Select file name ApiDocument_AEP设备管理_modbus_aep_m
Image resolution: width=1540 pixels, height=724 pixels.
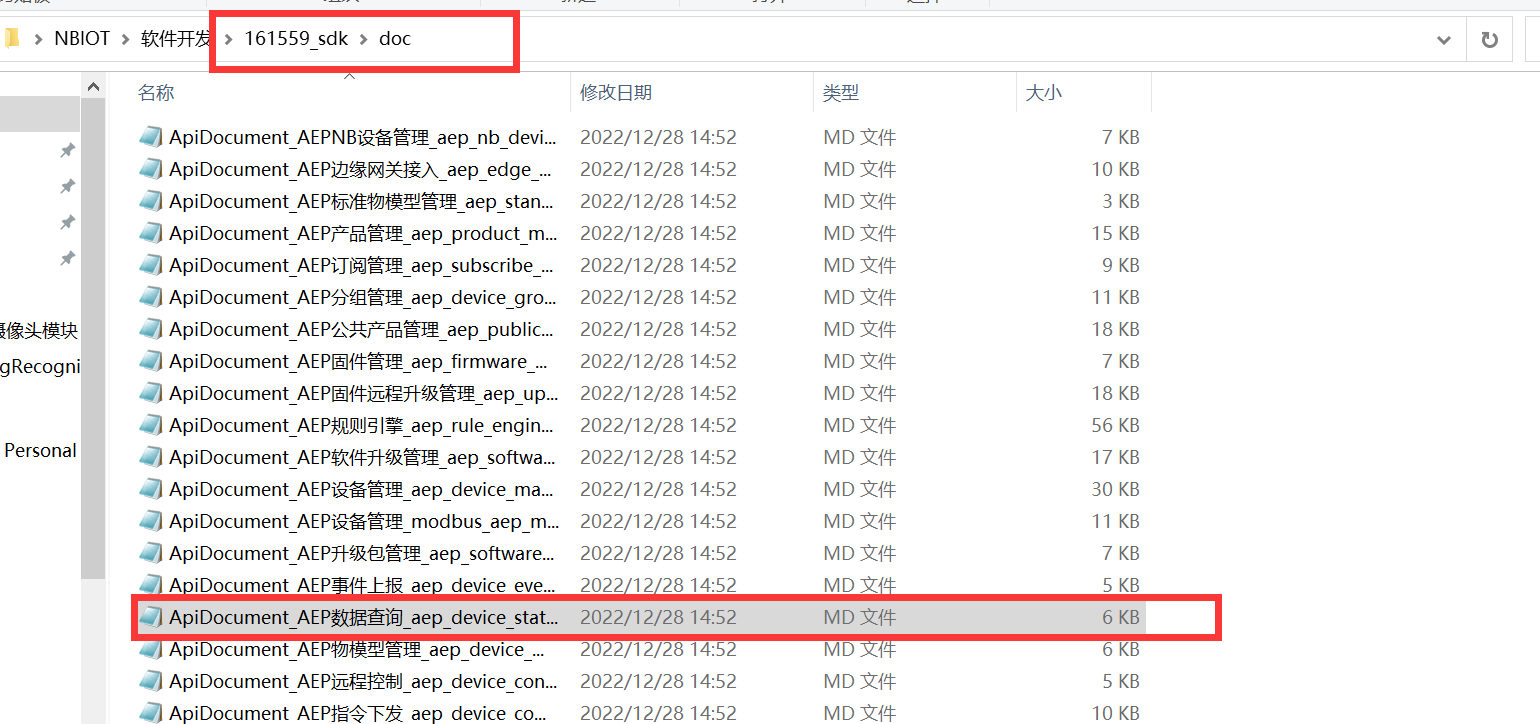click(x=364, y=521)
